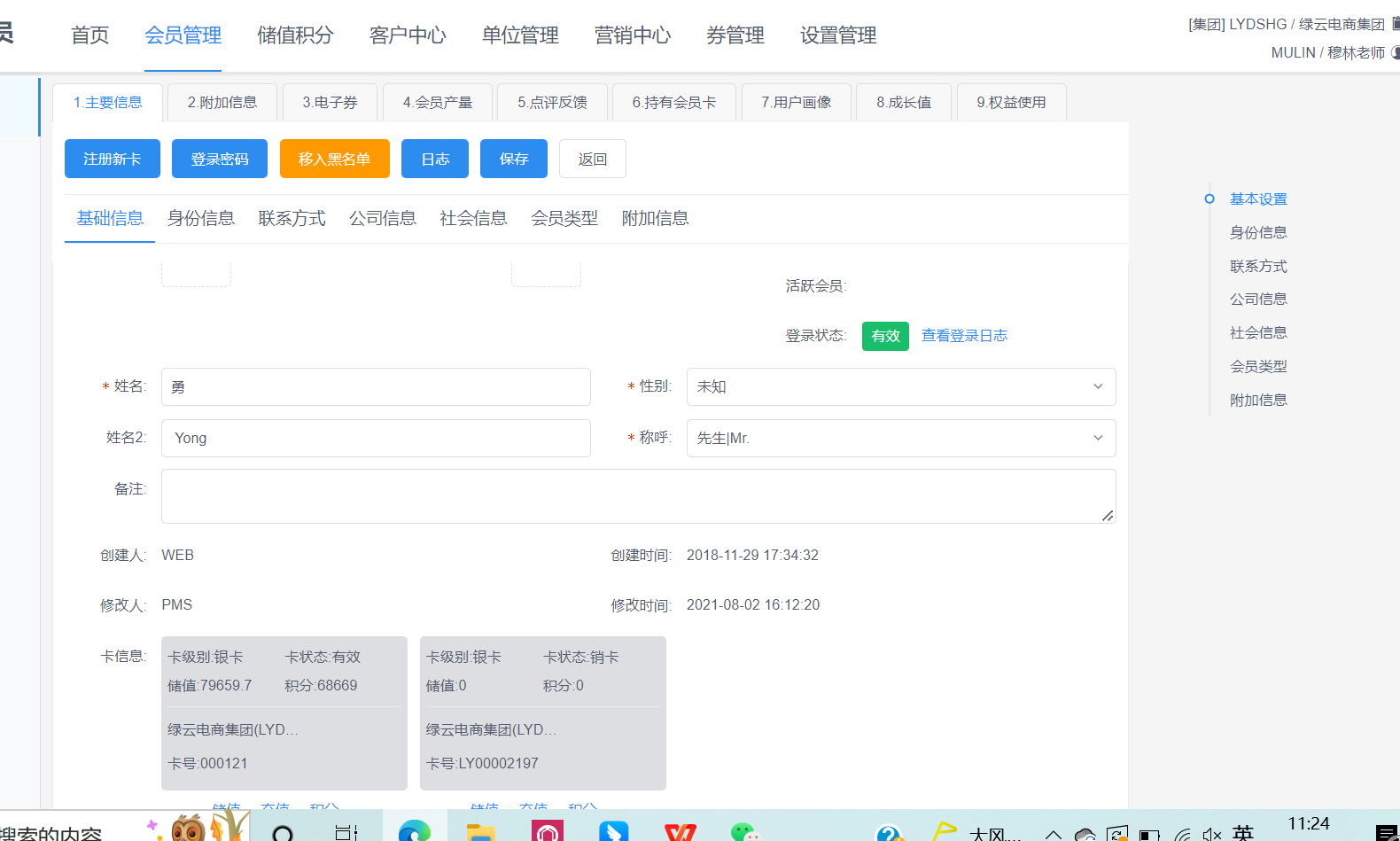Click the taskbar search magnifier icon
The height and width of the screenshot is (841, 1400).
pyautogui.click(x=283, y=833)
